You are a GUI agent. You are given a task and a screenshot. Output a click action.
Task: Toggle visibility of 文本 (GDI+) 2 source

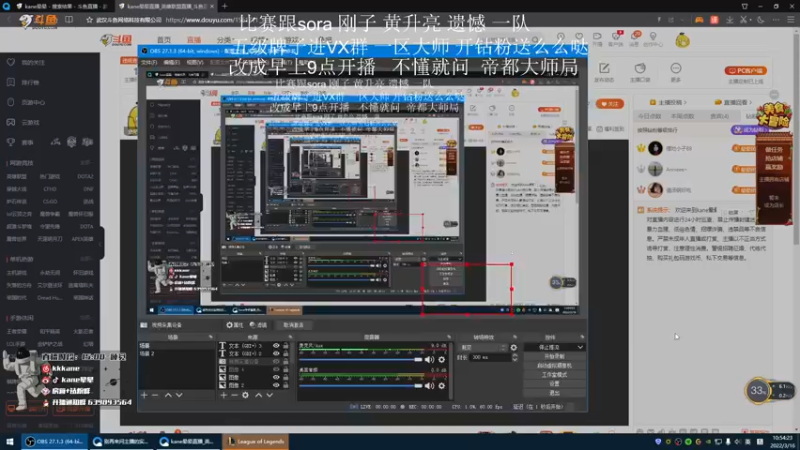[276, 354]
